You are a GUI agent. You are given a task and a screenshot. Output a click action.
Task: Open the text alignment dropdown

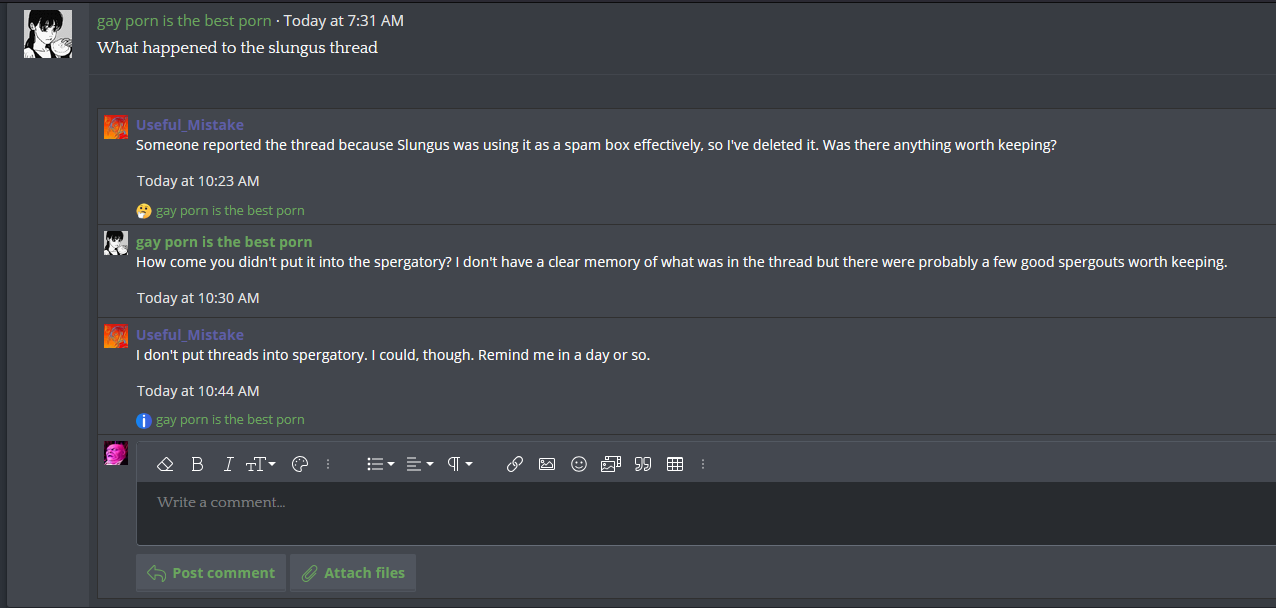[x=420, y=464]
